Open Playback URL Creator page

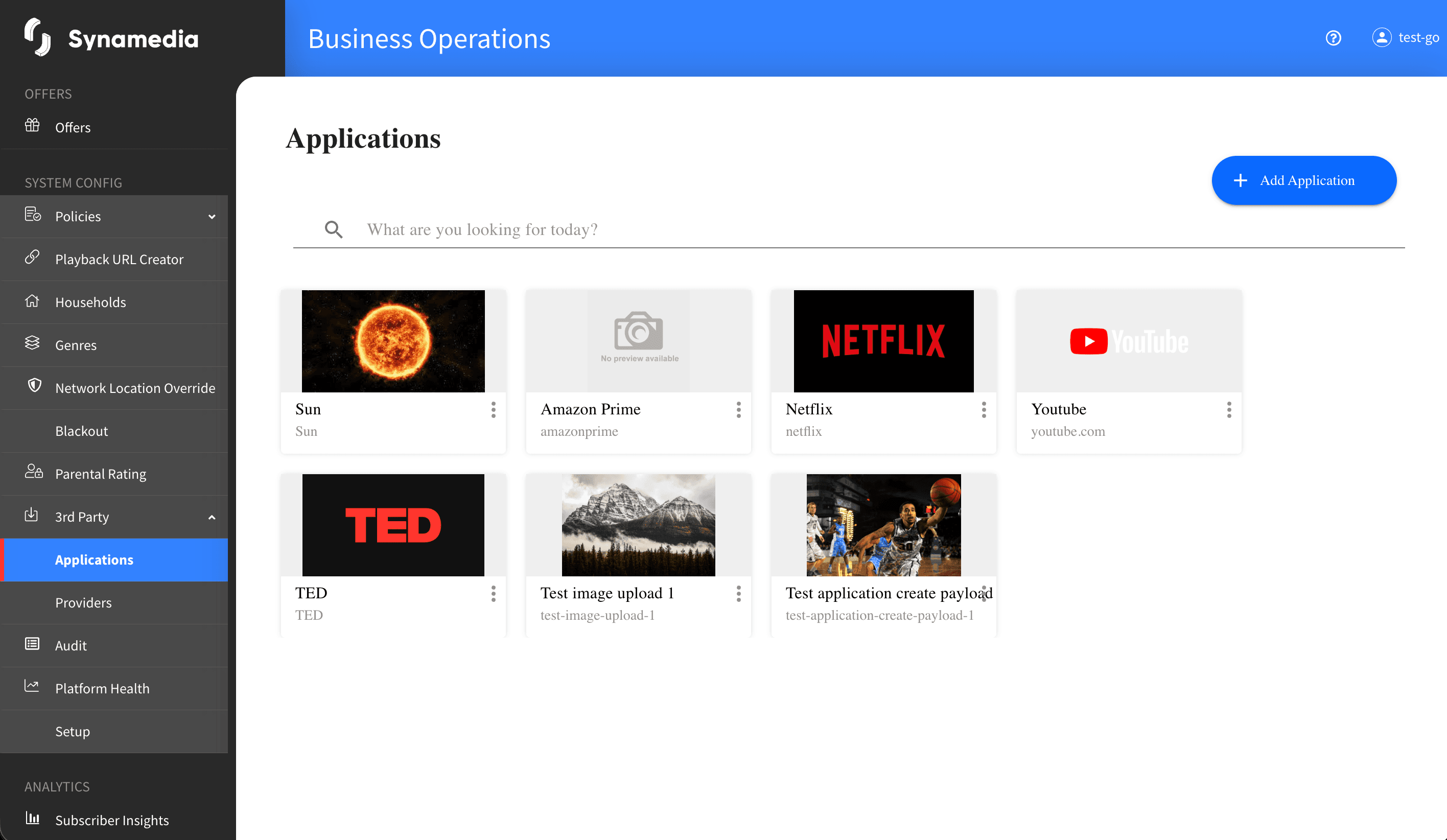114,260
